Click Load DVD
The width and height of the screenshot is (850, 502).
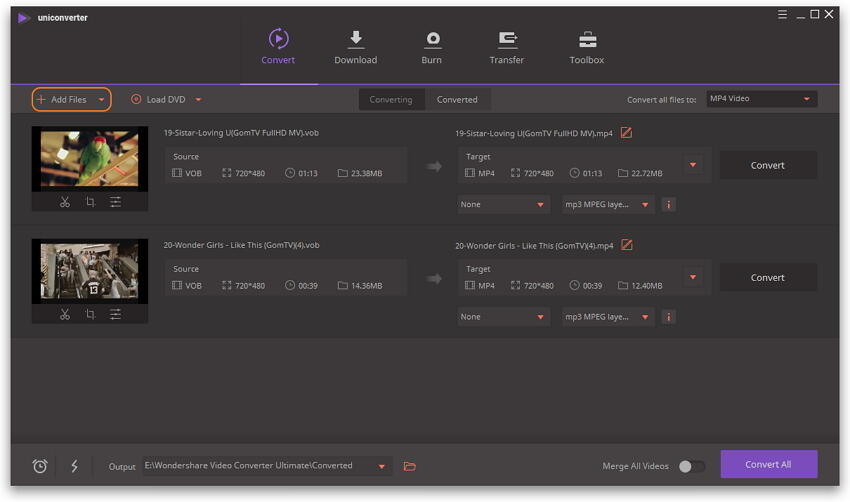(158, 100)
